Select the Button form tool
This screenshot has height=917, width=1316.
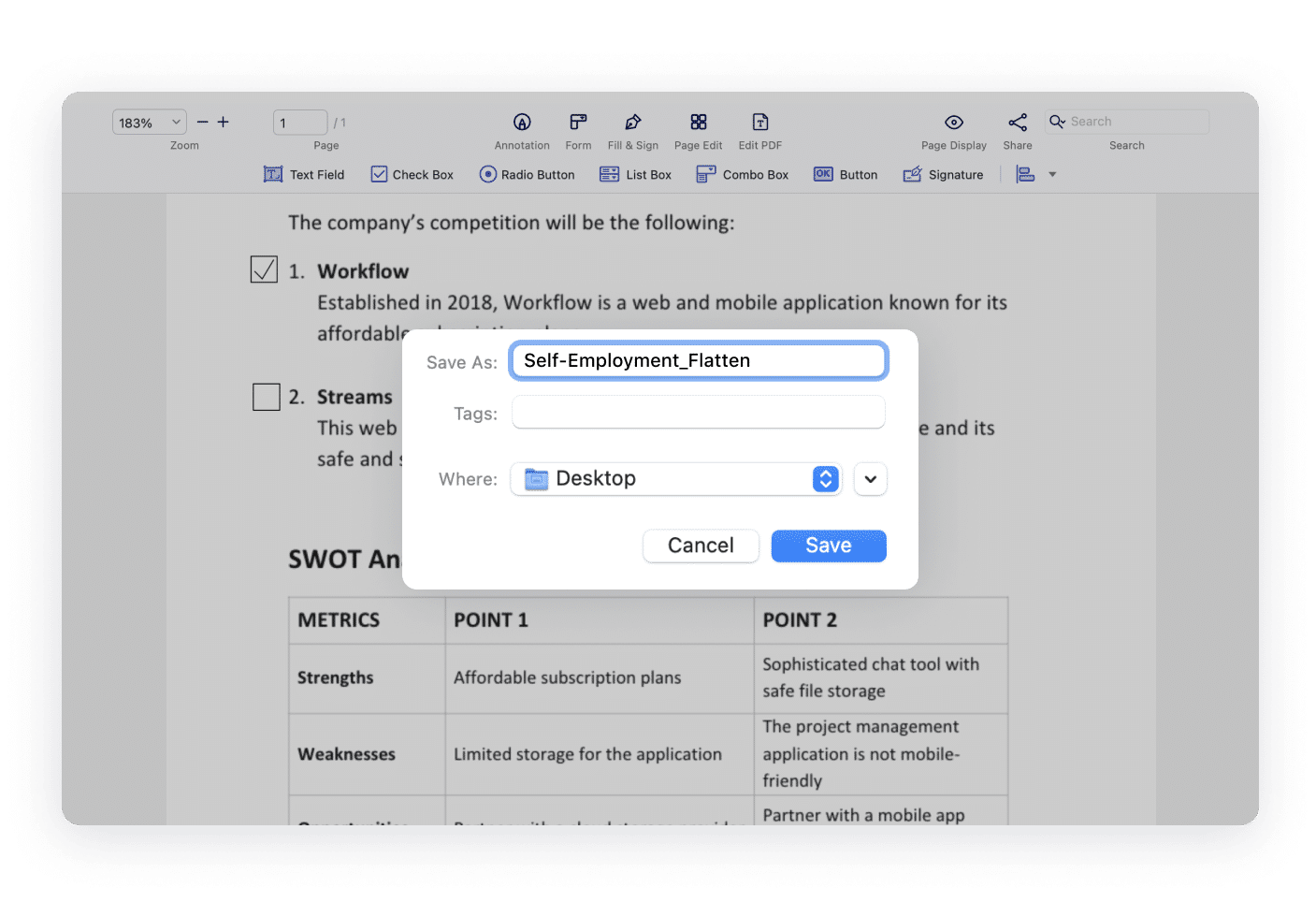(845, 174)
